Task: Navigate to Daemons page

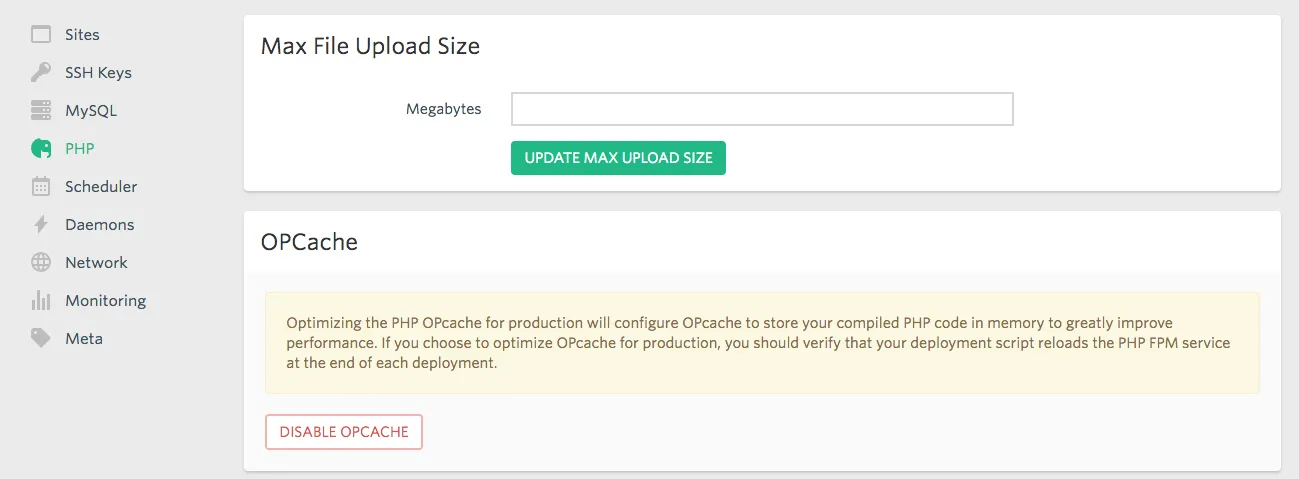Action: point(99,225)
